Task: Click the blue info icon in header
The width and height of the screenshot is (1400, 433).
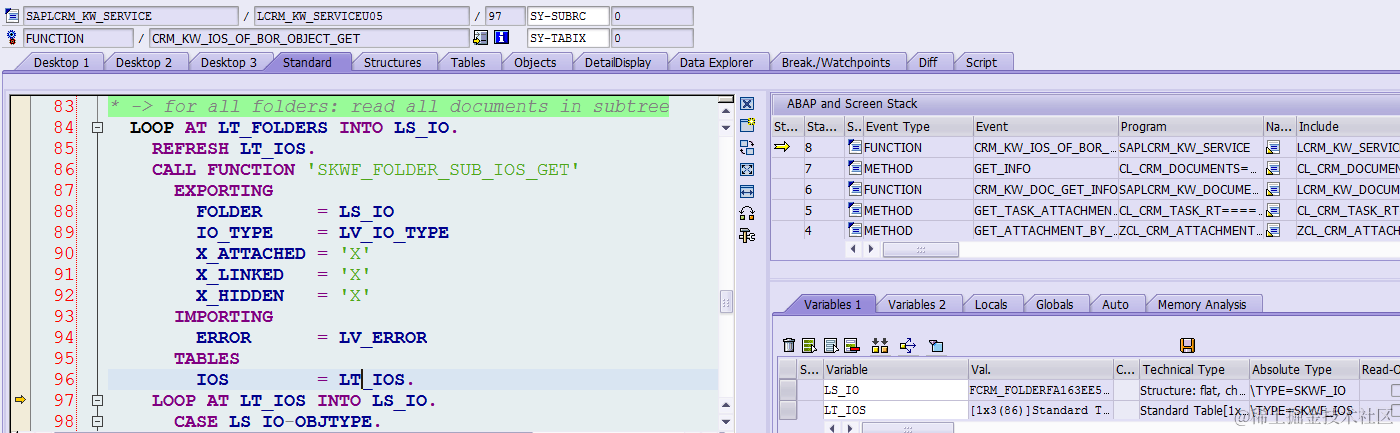Action: click(x=502, y=38)
